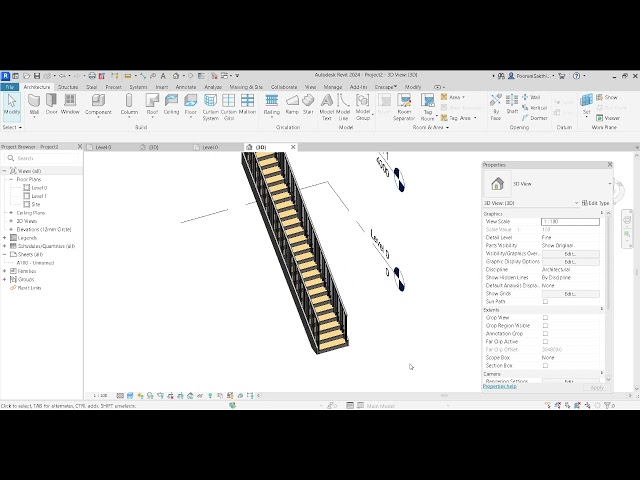Select the Stair tool
Screen dimensions: 640x480
point(308,104)
